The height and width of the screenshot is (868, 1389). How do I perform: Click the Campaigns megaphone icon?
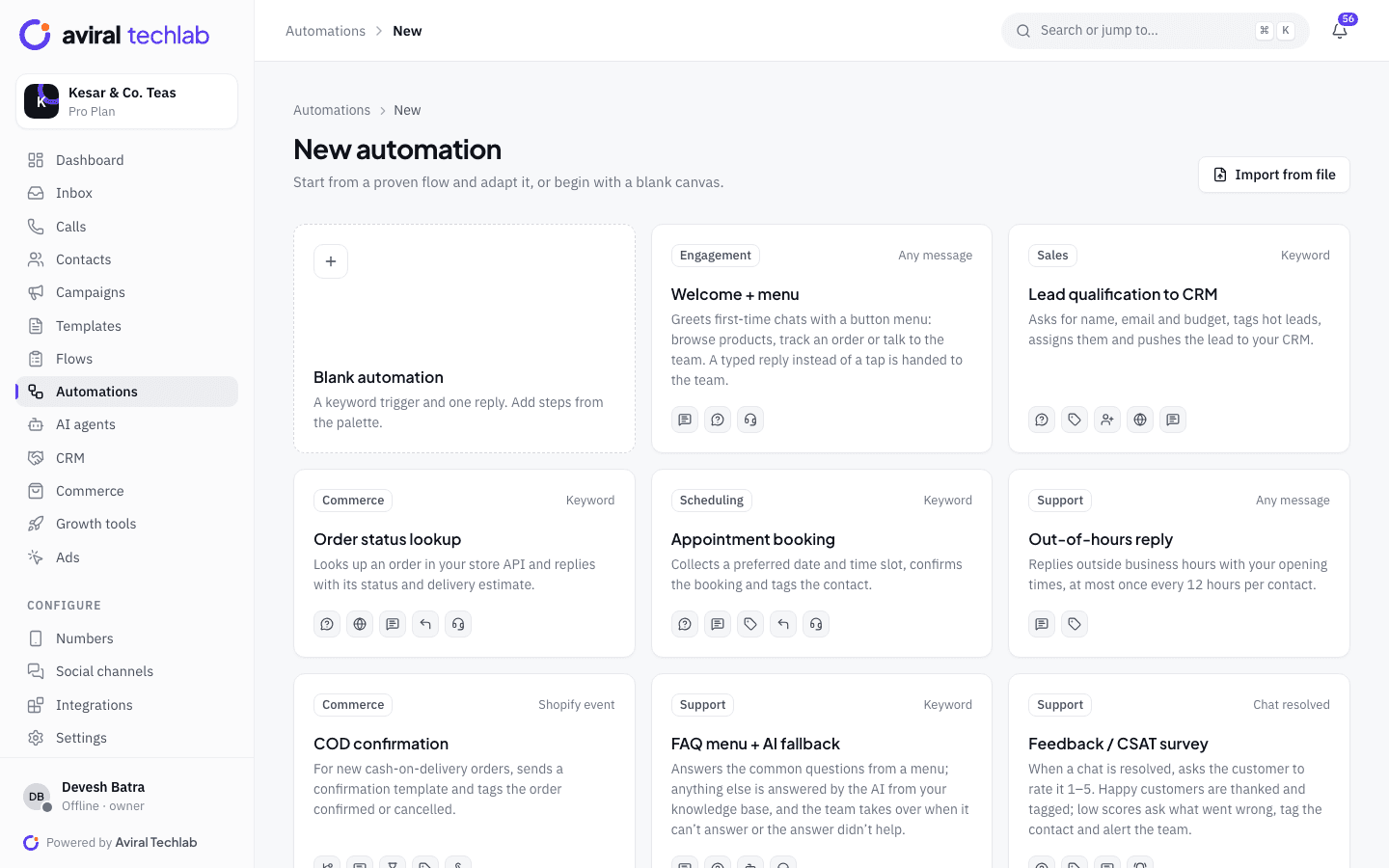point(36,292)
